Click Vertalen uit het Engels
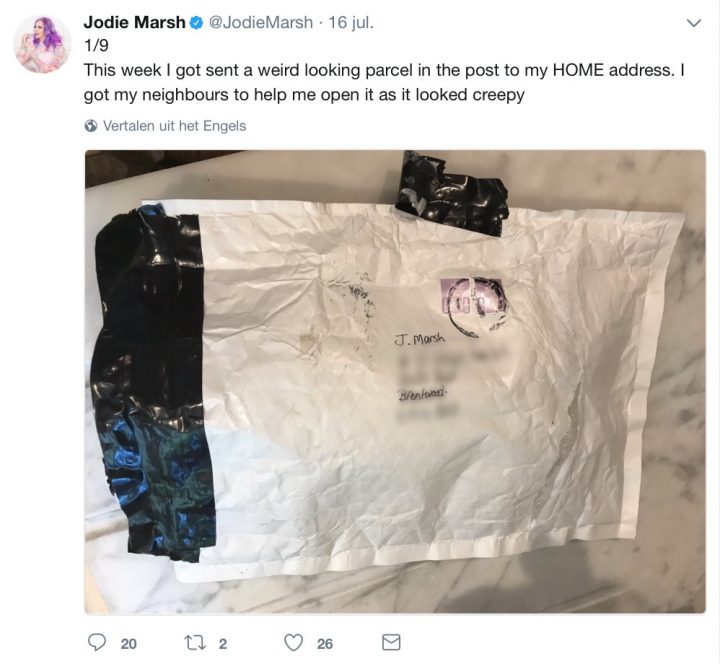The height and width of the screenshot is (664, 720). [174, 126]
